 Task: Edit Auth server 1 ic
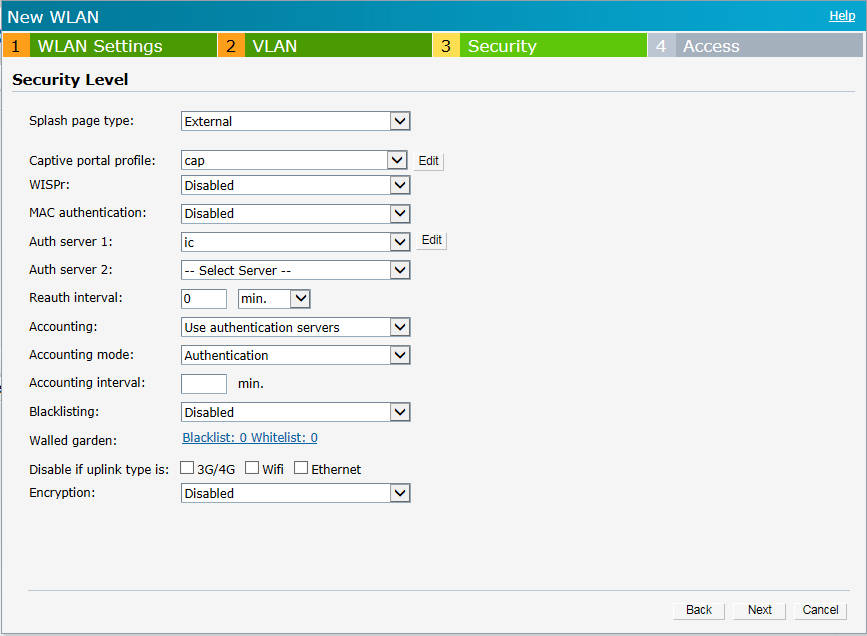click(431, 240)
